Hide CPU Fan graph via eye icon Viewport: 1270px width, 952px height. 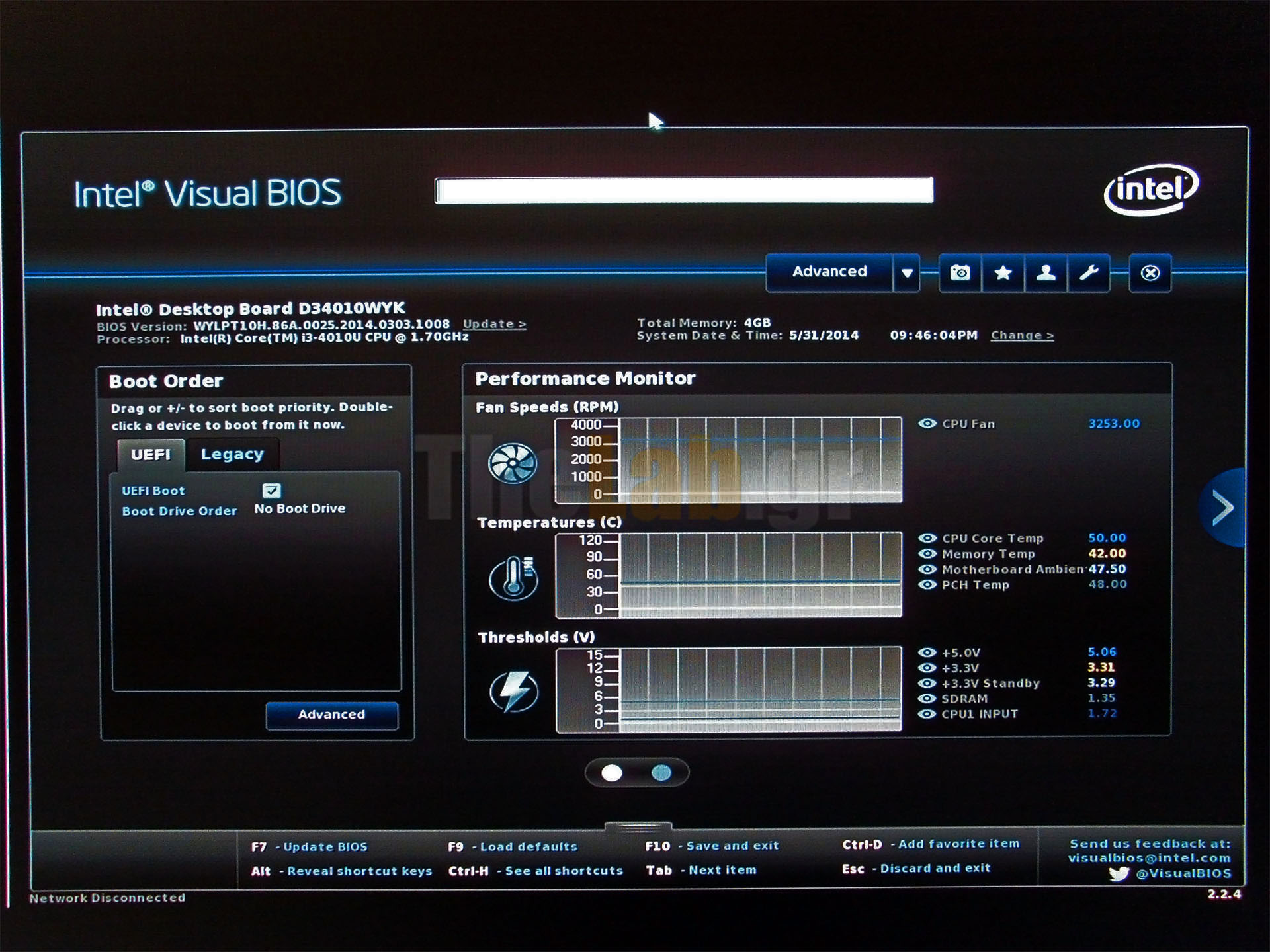[x=927, y=424]
